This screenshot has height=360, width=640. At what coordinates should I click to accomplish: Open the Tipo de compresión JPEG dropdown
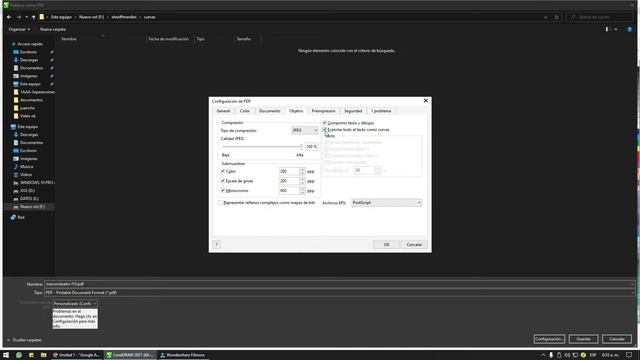click(304, 130)
